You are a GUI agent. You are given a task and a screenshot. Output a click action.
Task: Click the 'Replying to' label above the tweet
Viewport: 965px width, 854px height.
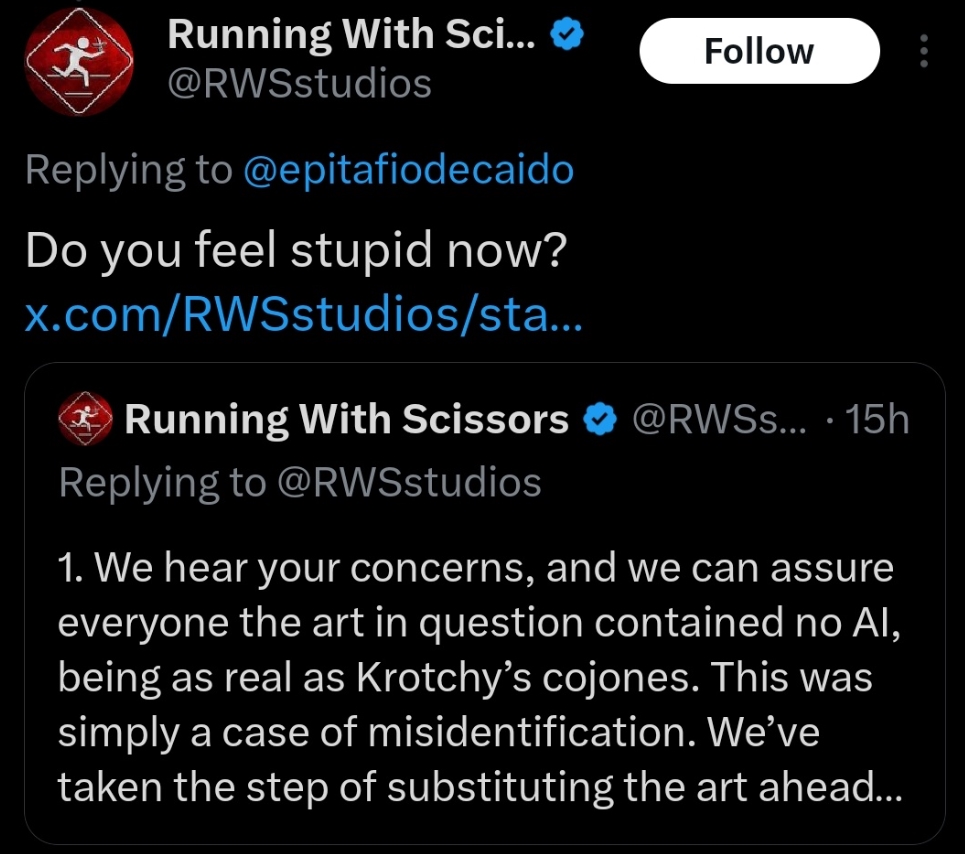(x=128, y=170)
